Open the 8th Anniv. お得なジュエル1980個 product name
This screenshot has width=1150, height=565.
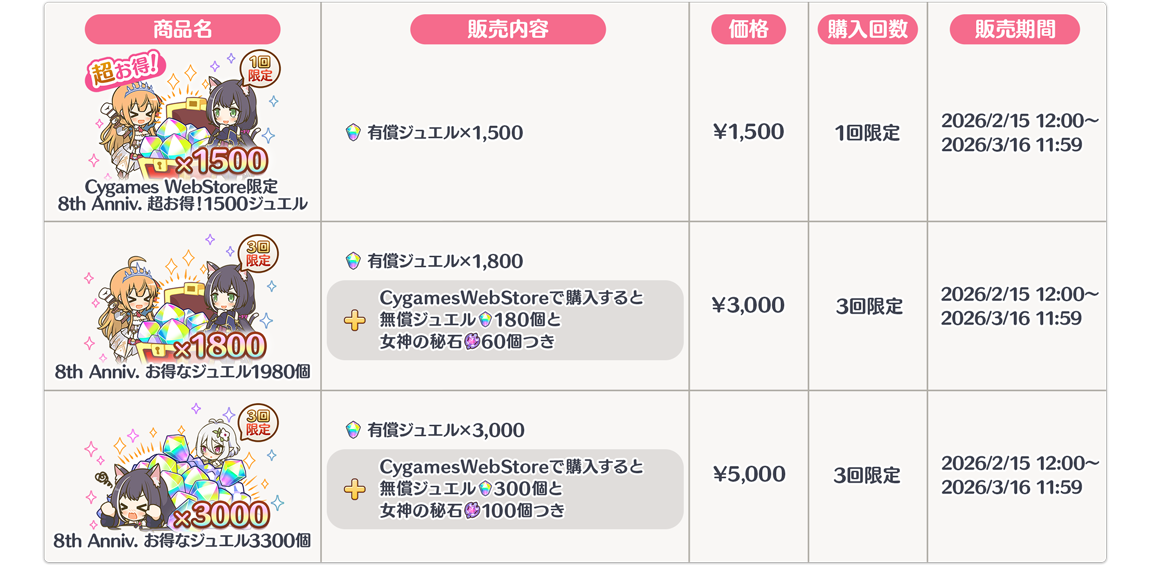pos(182,372)
